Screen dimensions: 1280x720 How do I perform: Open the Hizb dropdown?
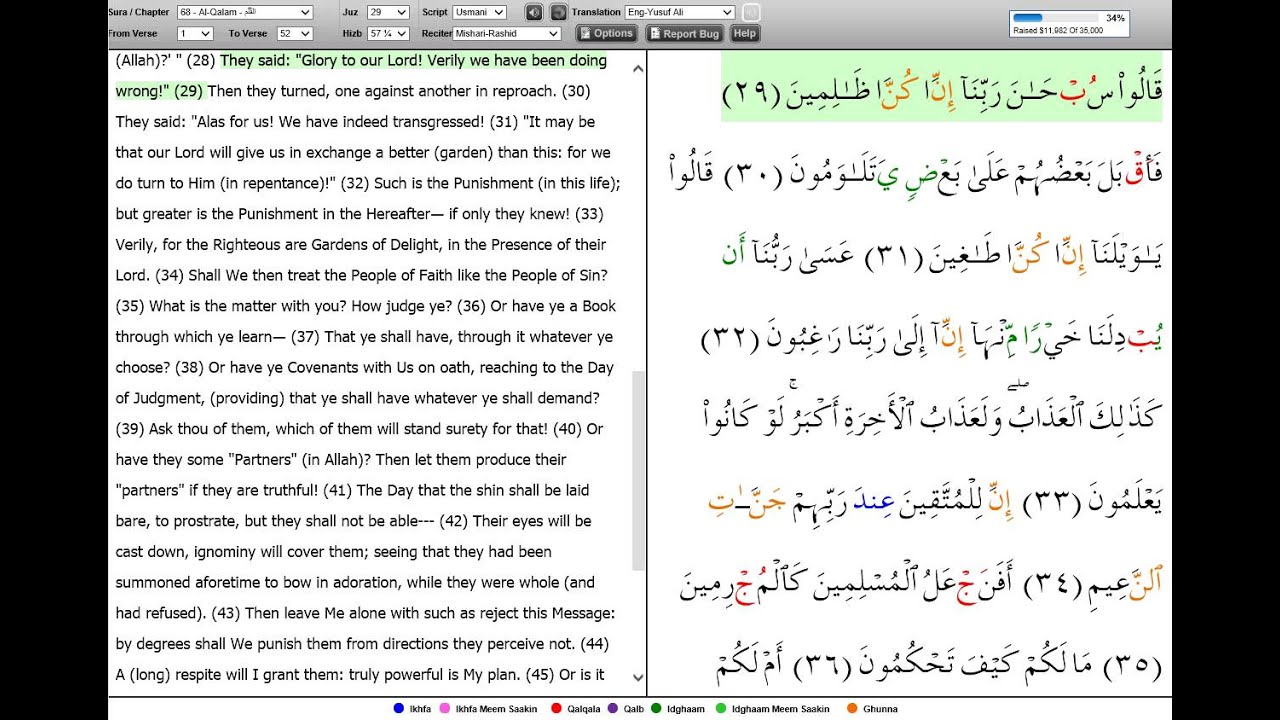coord(388,34)
